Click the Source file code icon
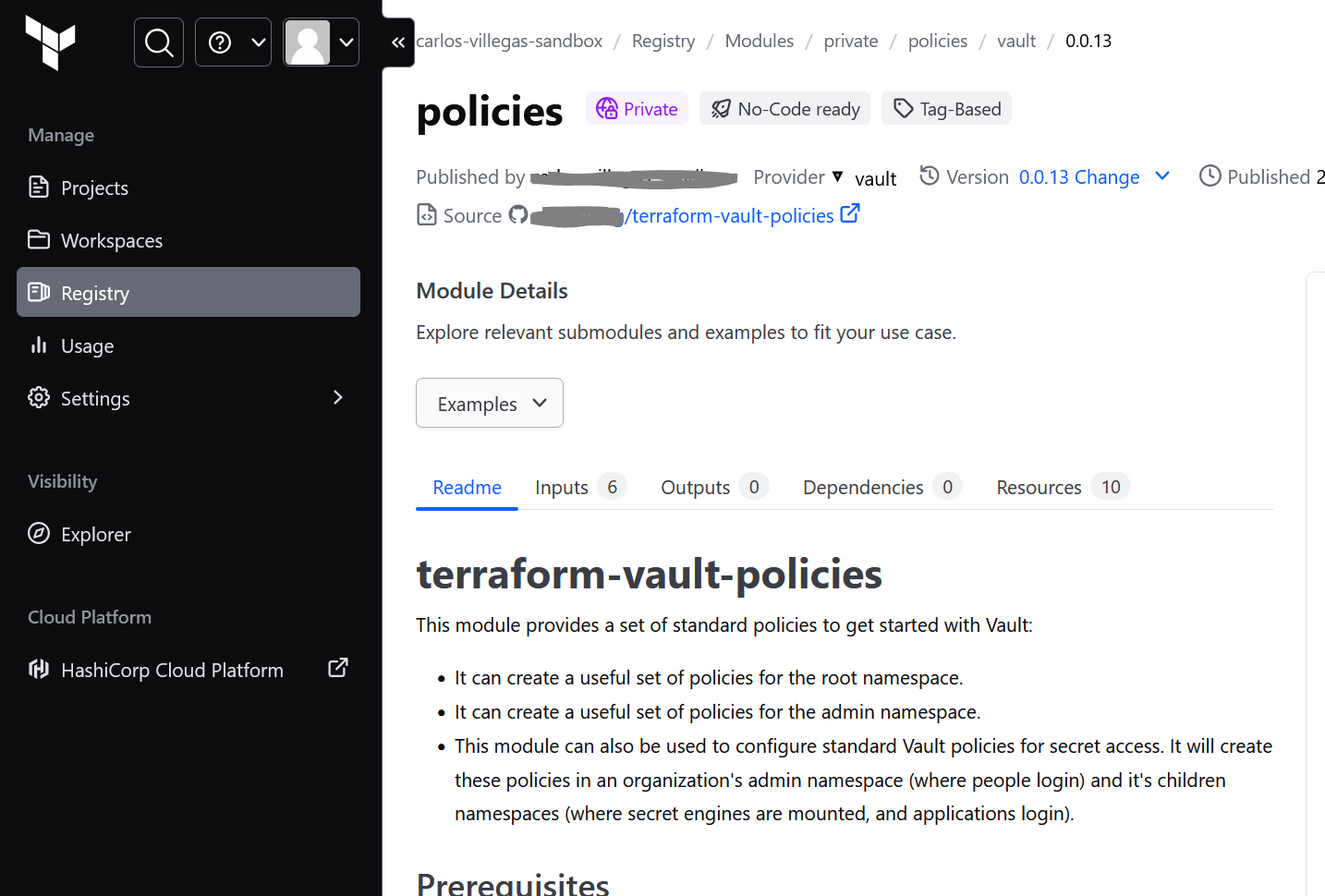1325x896 pixels. (x=427, y=214)
